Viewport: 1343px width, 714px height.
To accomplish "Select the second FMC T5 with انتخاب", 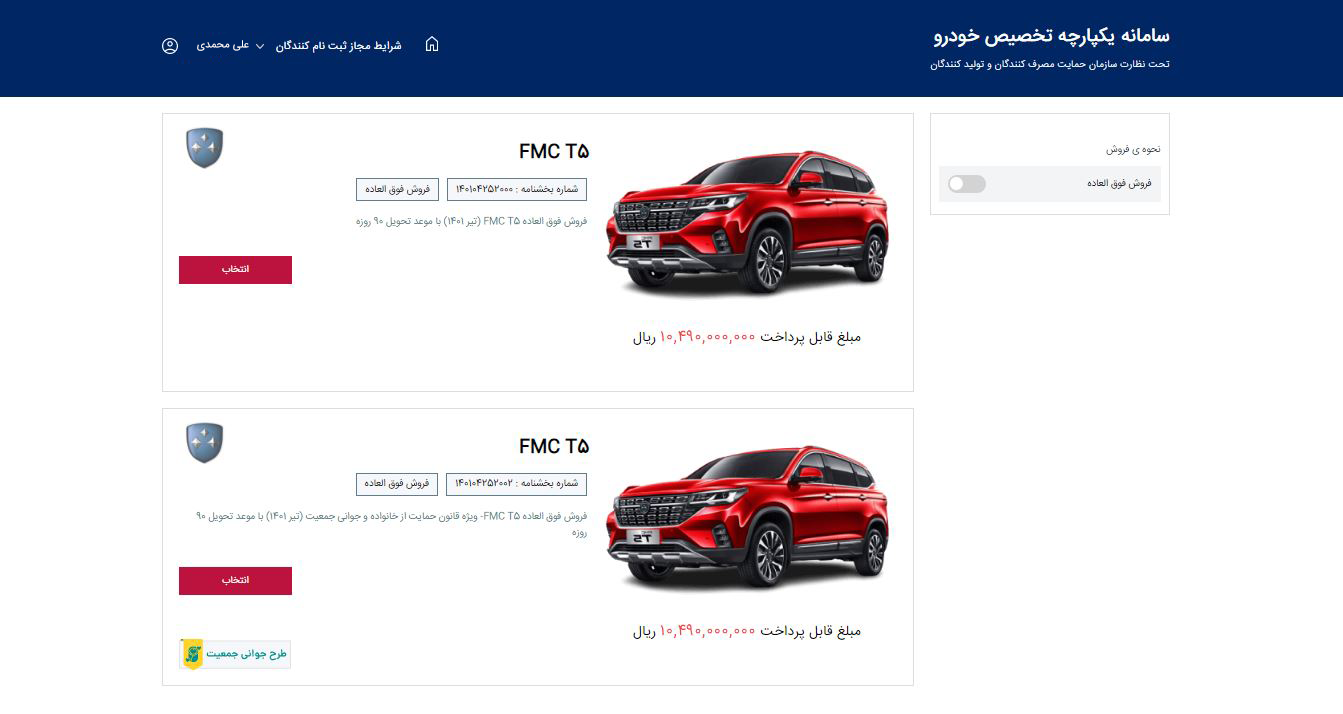I will coord(235,581).
